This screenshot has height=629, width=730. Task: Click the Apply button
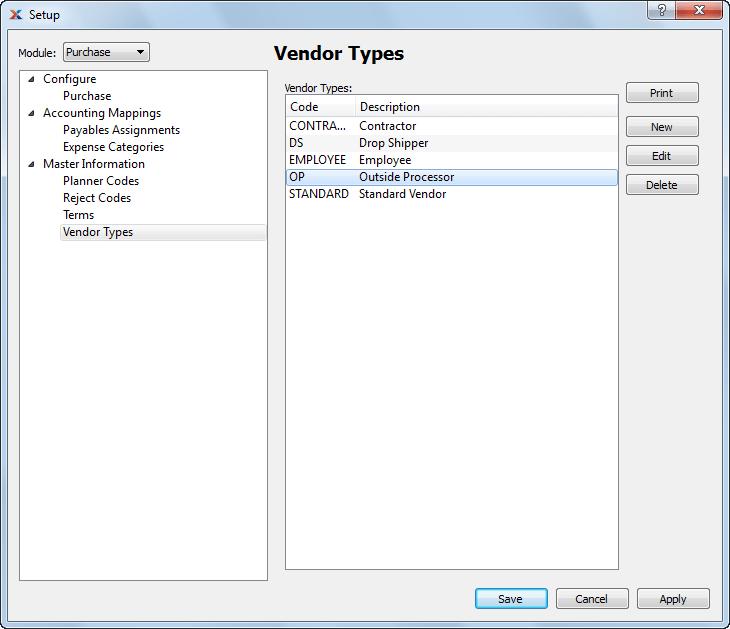coord(673,599)
